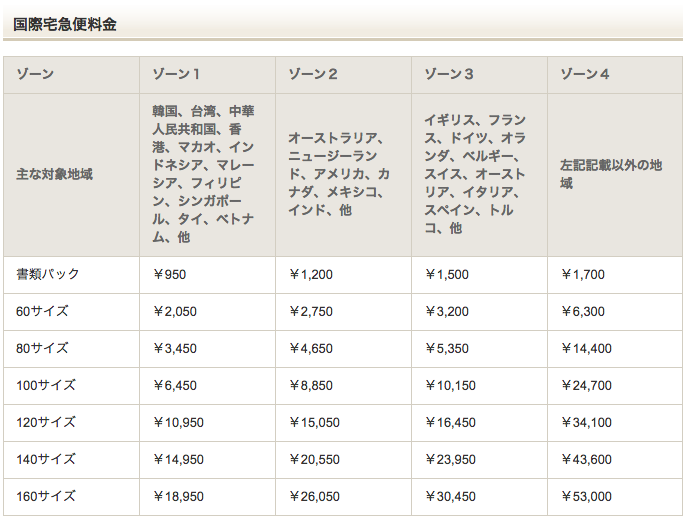Image resolution: width=690 pixels, height=522 pixels.
Task: Click the 140サイズ row label
Action: [45, 459]
